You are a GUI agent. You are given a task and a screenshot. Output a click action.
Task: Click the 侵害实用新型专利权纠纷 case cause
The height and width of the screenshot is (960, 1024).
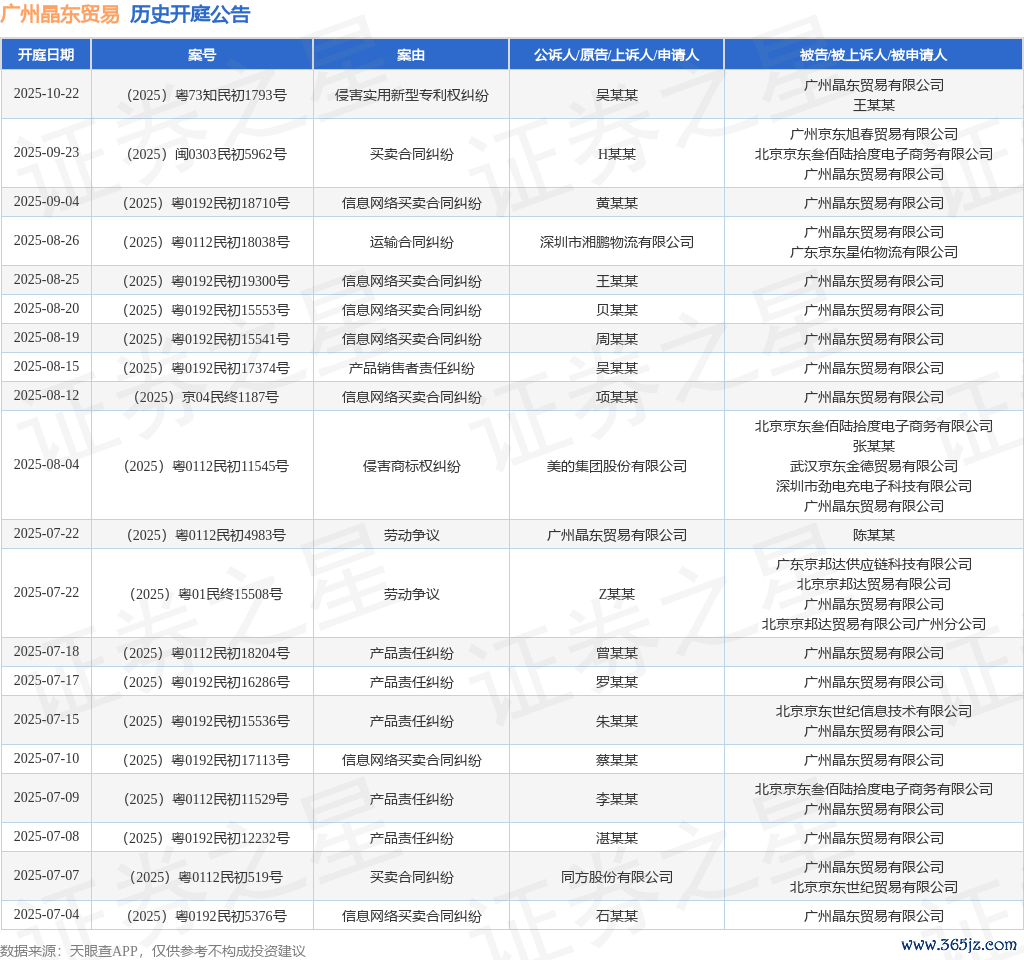point(411,95)
